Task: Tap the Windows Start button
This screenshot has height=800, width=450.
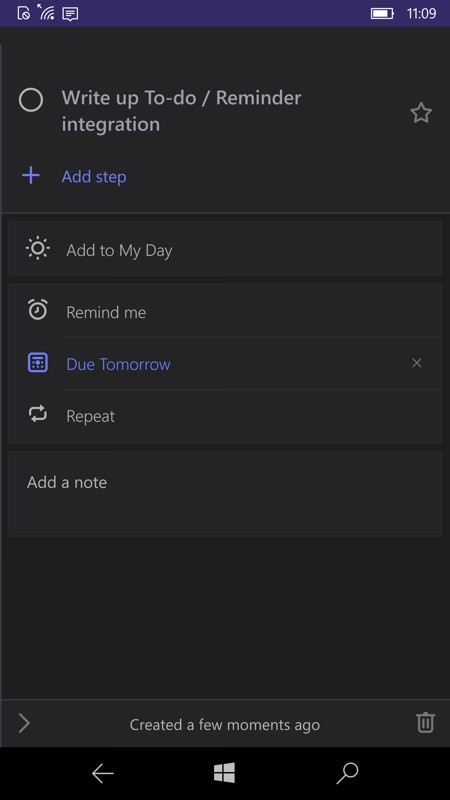Action: pyautogui.click(x=224, y=774)
